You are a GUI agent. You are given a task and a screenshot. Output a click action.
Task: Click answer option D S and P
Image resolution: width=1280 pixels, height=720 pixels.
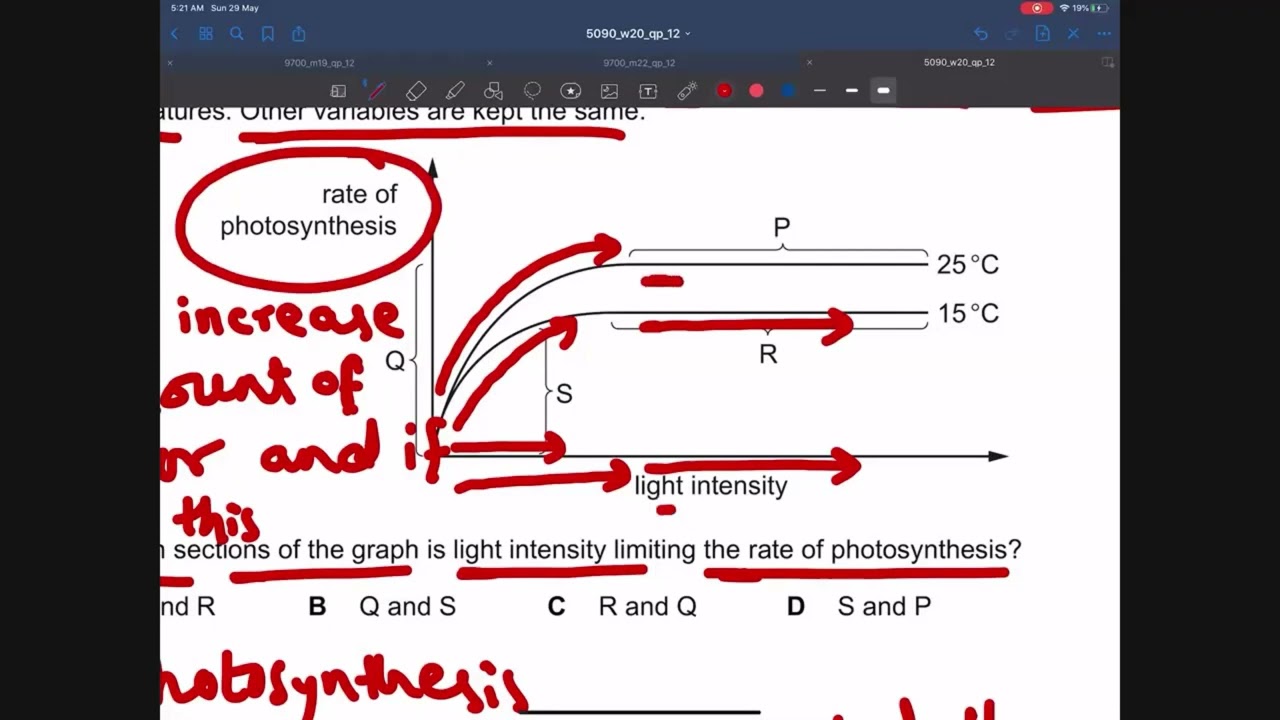[859, 607]
